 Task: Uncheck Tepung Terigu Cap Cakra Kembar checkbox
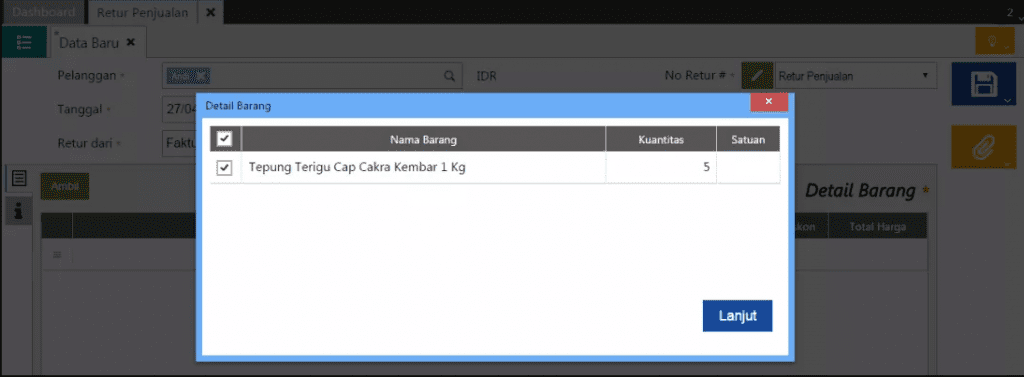224,168
